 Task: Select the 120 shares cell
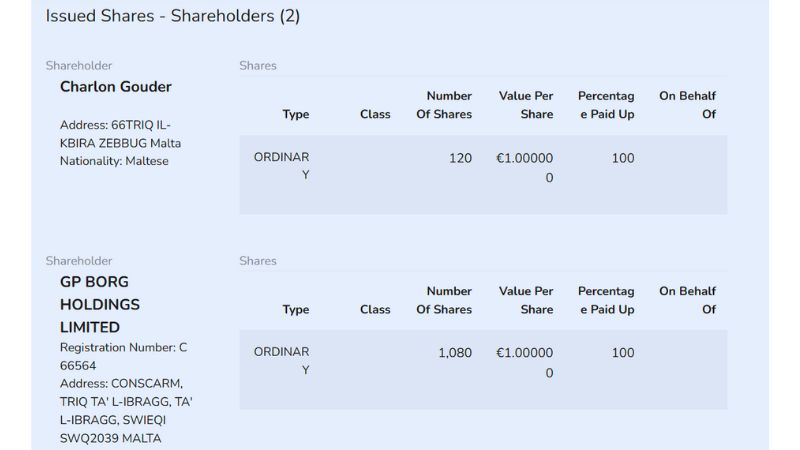[460, 158]
